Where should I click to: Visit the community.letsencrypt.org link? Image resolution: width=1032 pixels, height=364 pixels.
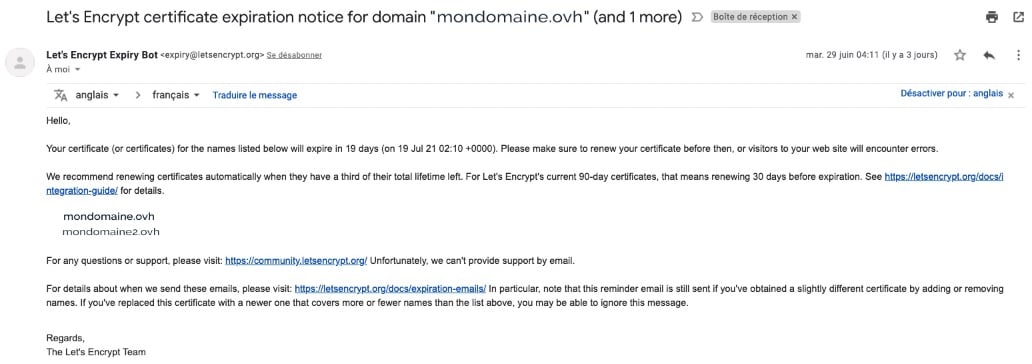coord(296,261)
